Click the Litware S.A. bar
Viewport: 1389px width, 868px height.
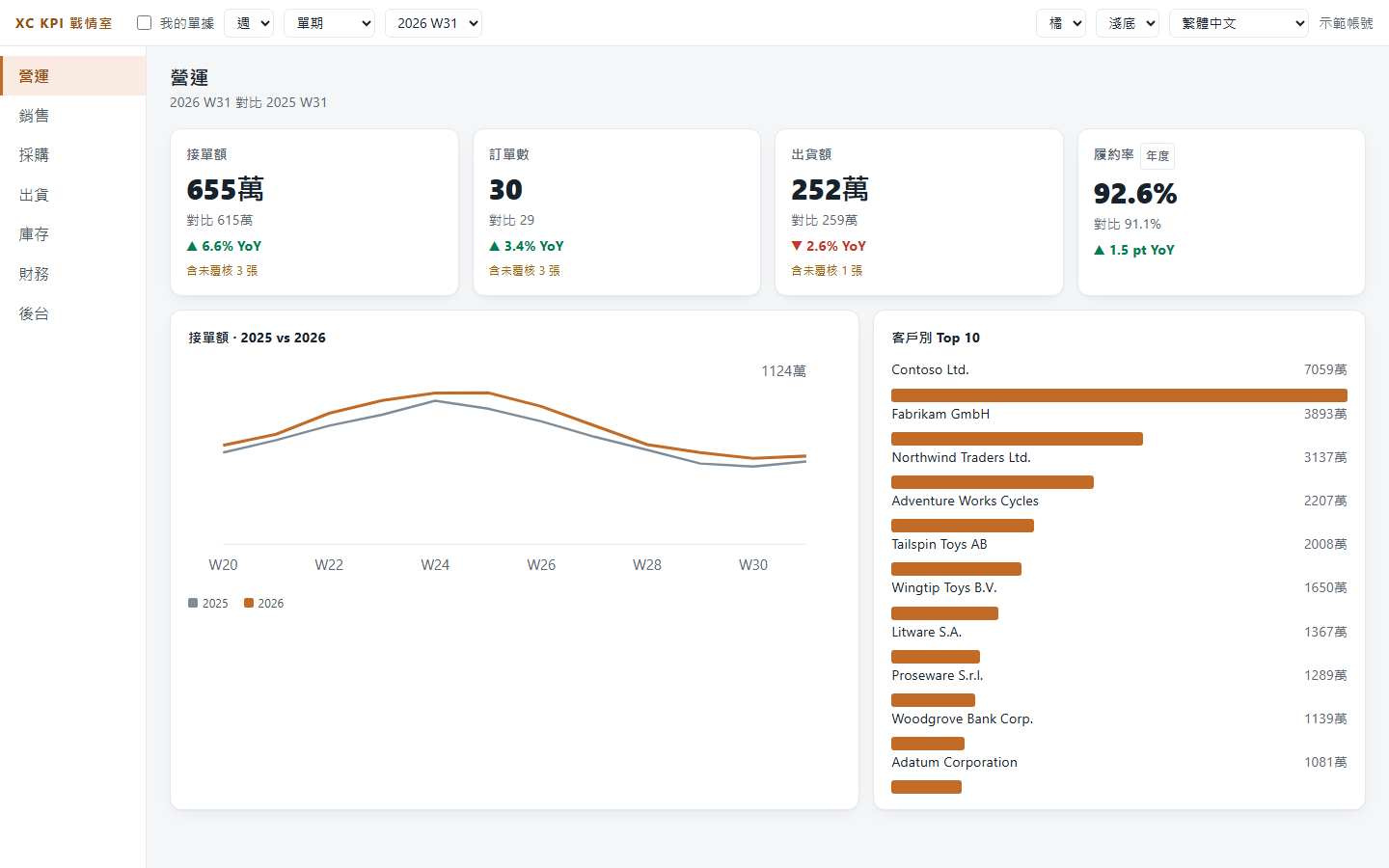[x=936, y=657]
